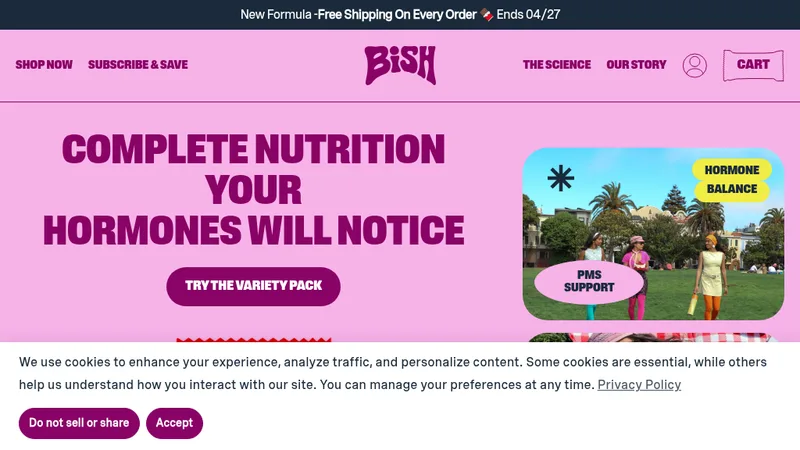The width and height of the screenshot is (800, 450).
Task: Click the BISH logo
Action: tap(400, 65)
